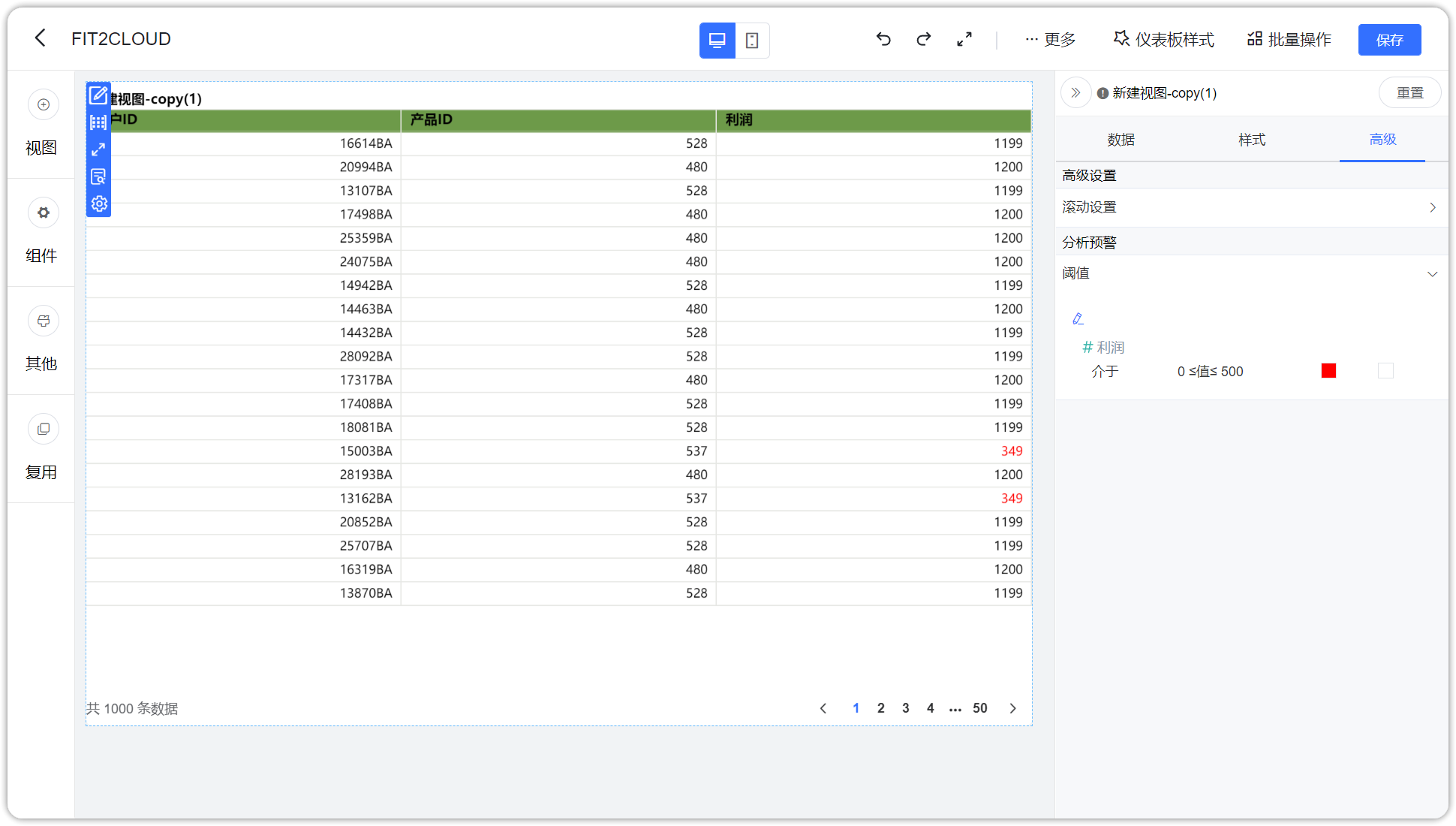Switch to the 数据 tab

tap(1121, 140)
